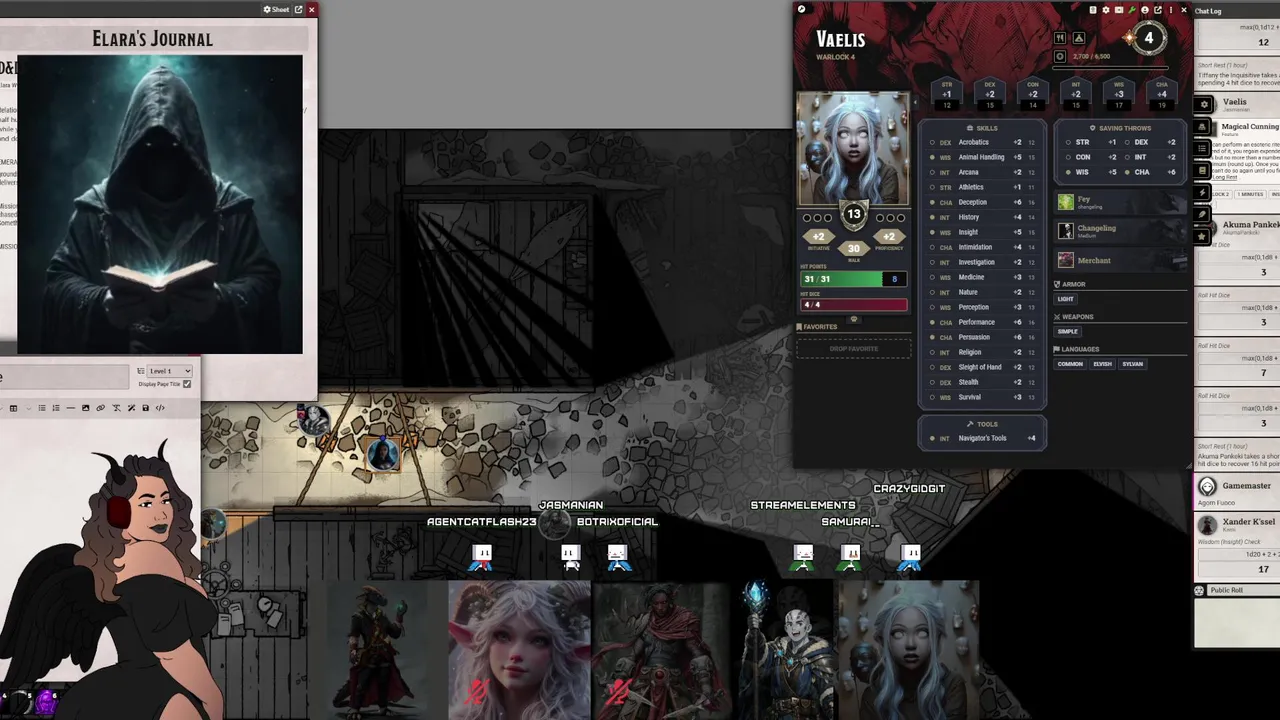Image resolution: width=1280 pixels, height=720 pixels.
Task: Open table options chevron in editor toolbar
Action: (28, 408)
